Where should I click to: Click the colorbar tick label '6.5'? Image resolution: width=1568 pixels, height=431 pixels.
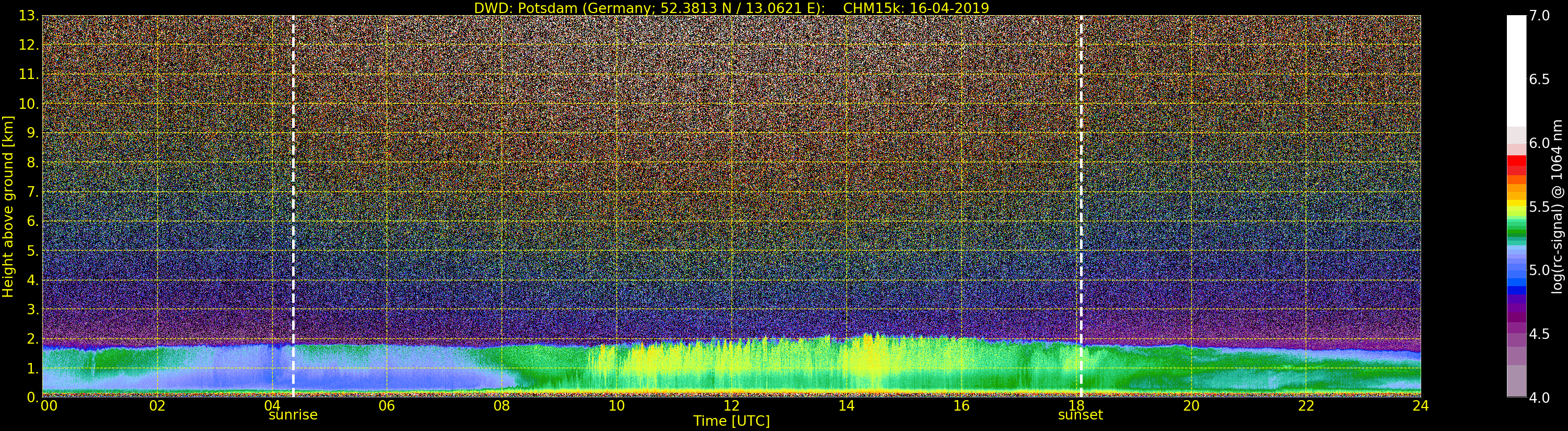point(1539,80)
